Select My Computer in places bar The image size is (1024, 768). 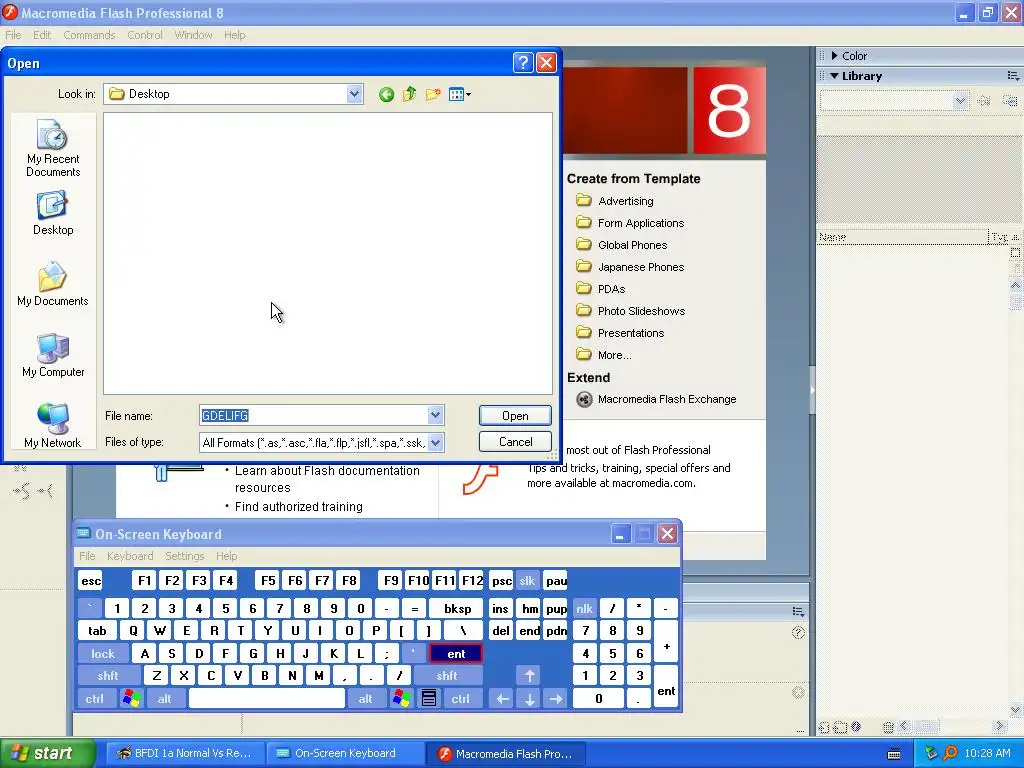point(53,355)
